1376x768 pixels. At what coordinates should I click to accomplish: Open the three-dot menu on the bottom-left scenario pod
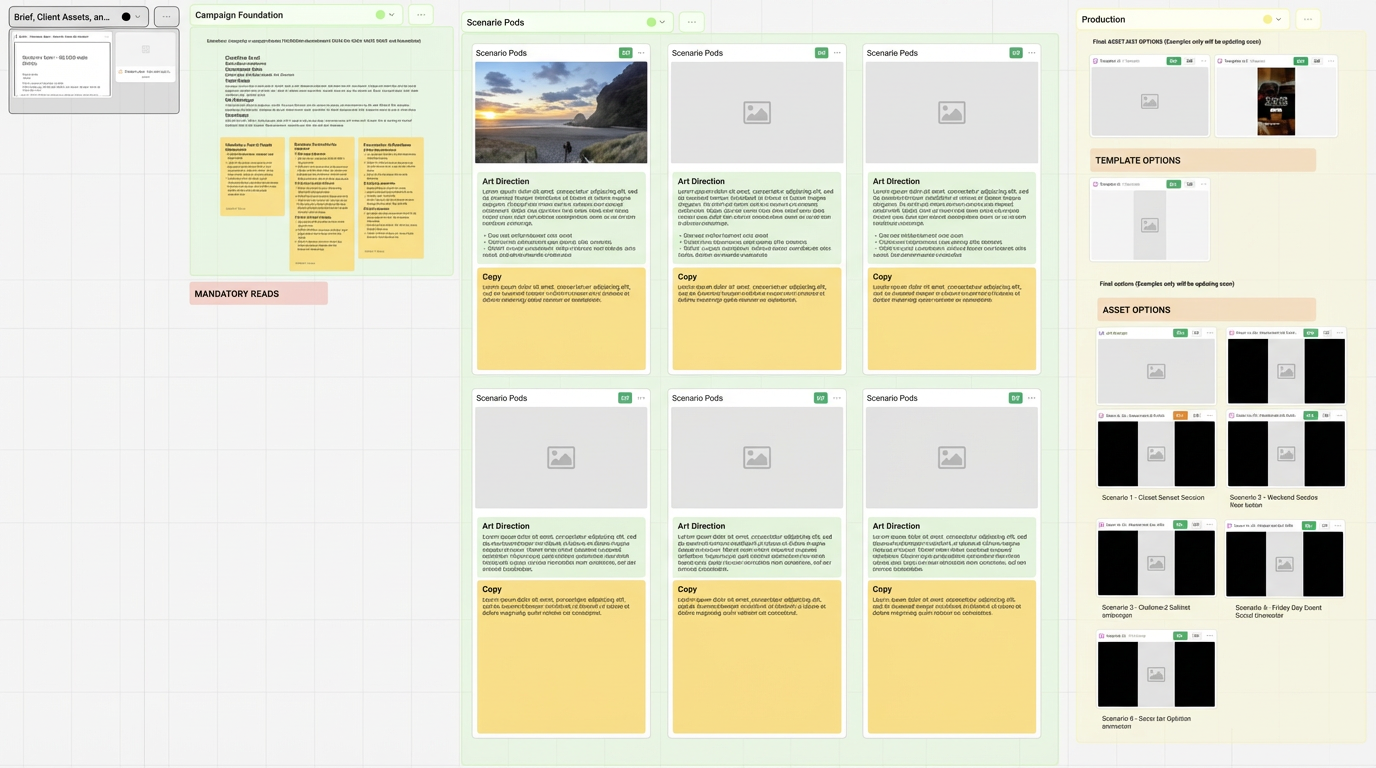642,398
